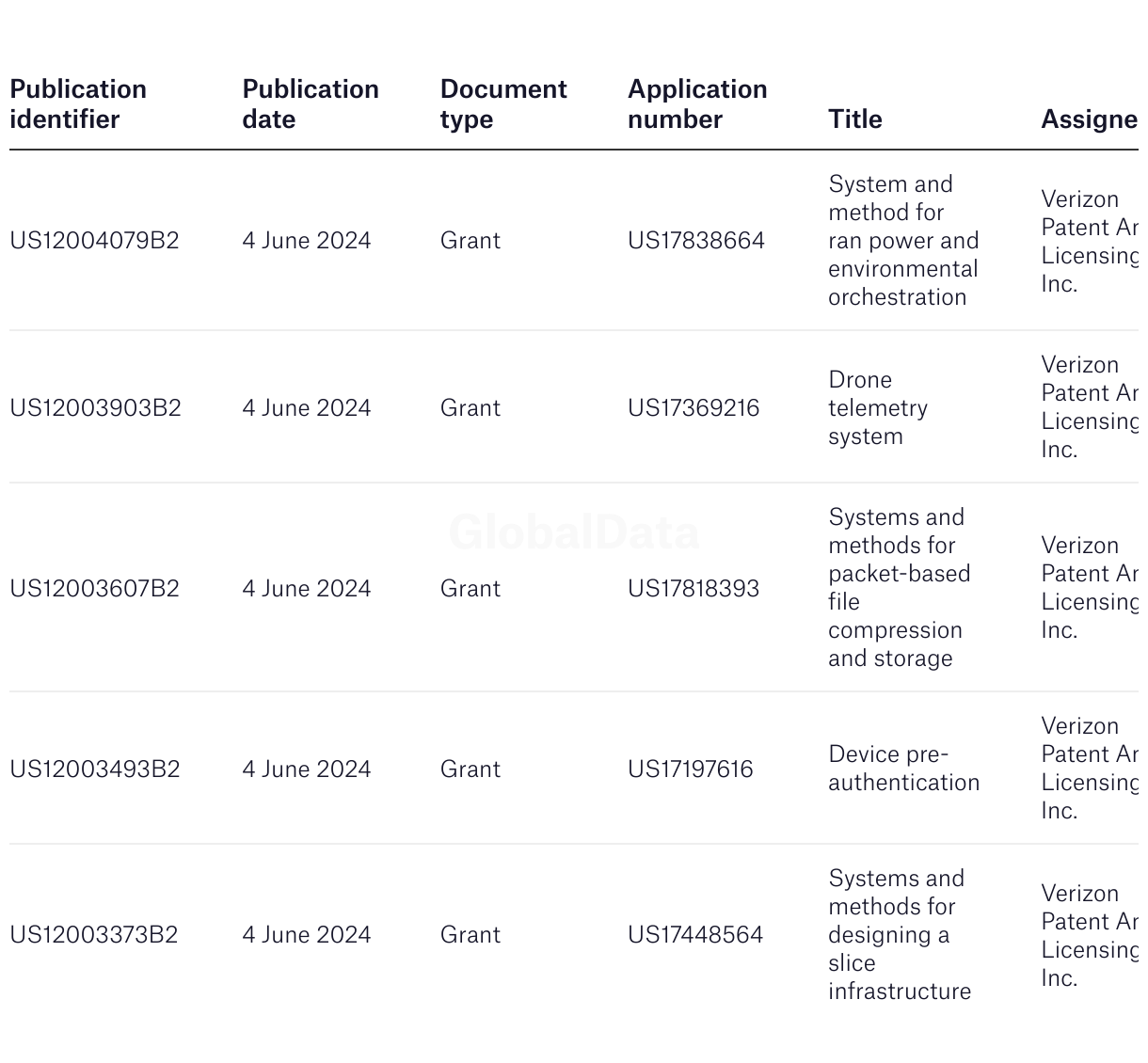Click application number US17197616

(x=691, y=769)
